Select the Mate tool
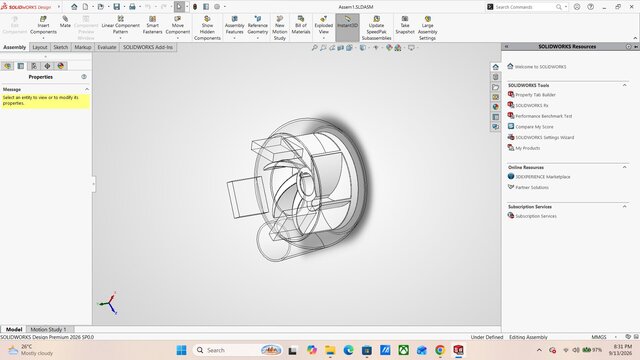640x360 pixels. (x=65, y=22)
